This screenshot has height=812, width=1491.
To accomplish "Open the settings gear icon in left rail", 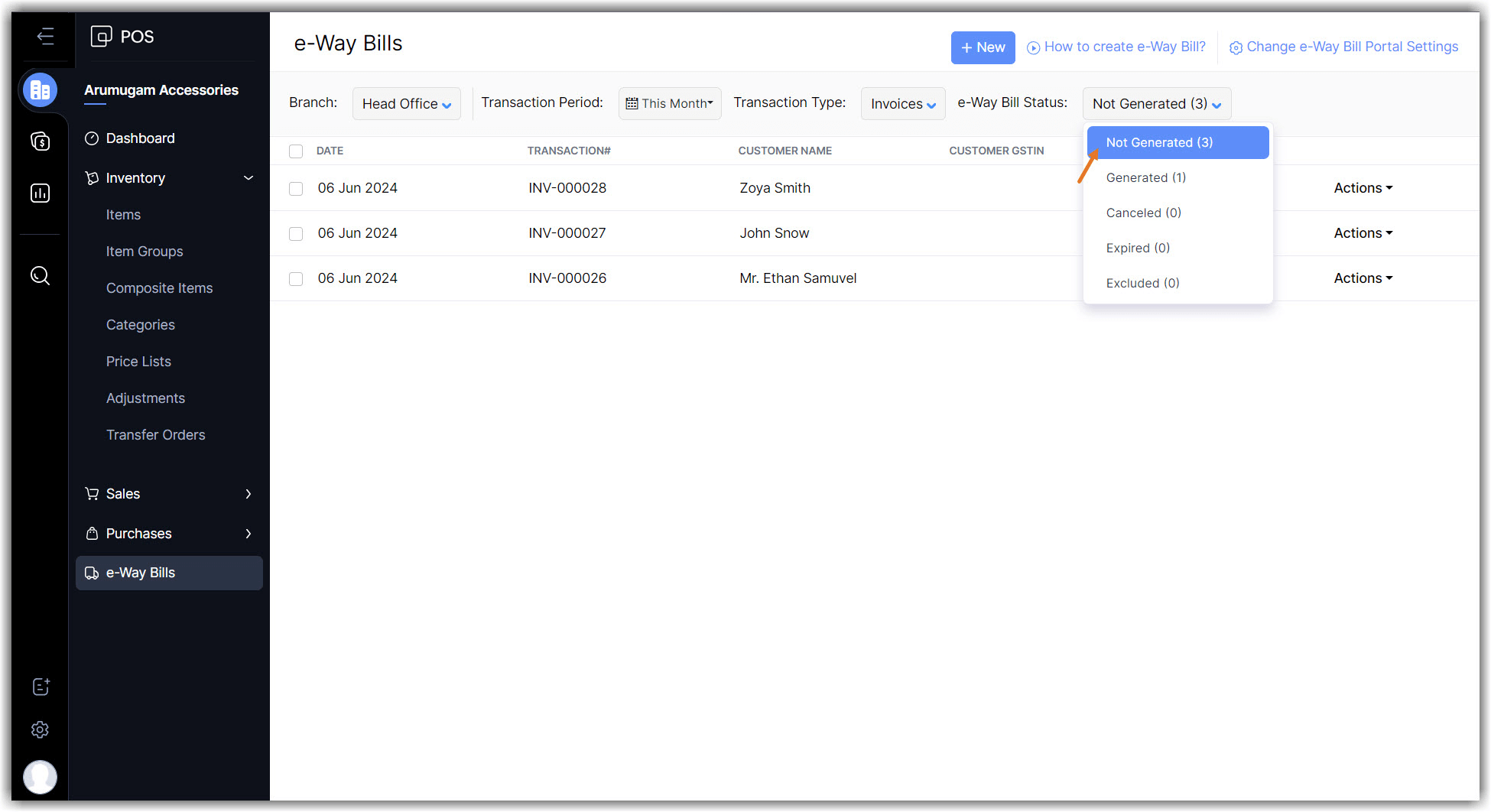I will [x=40, y=729].
